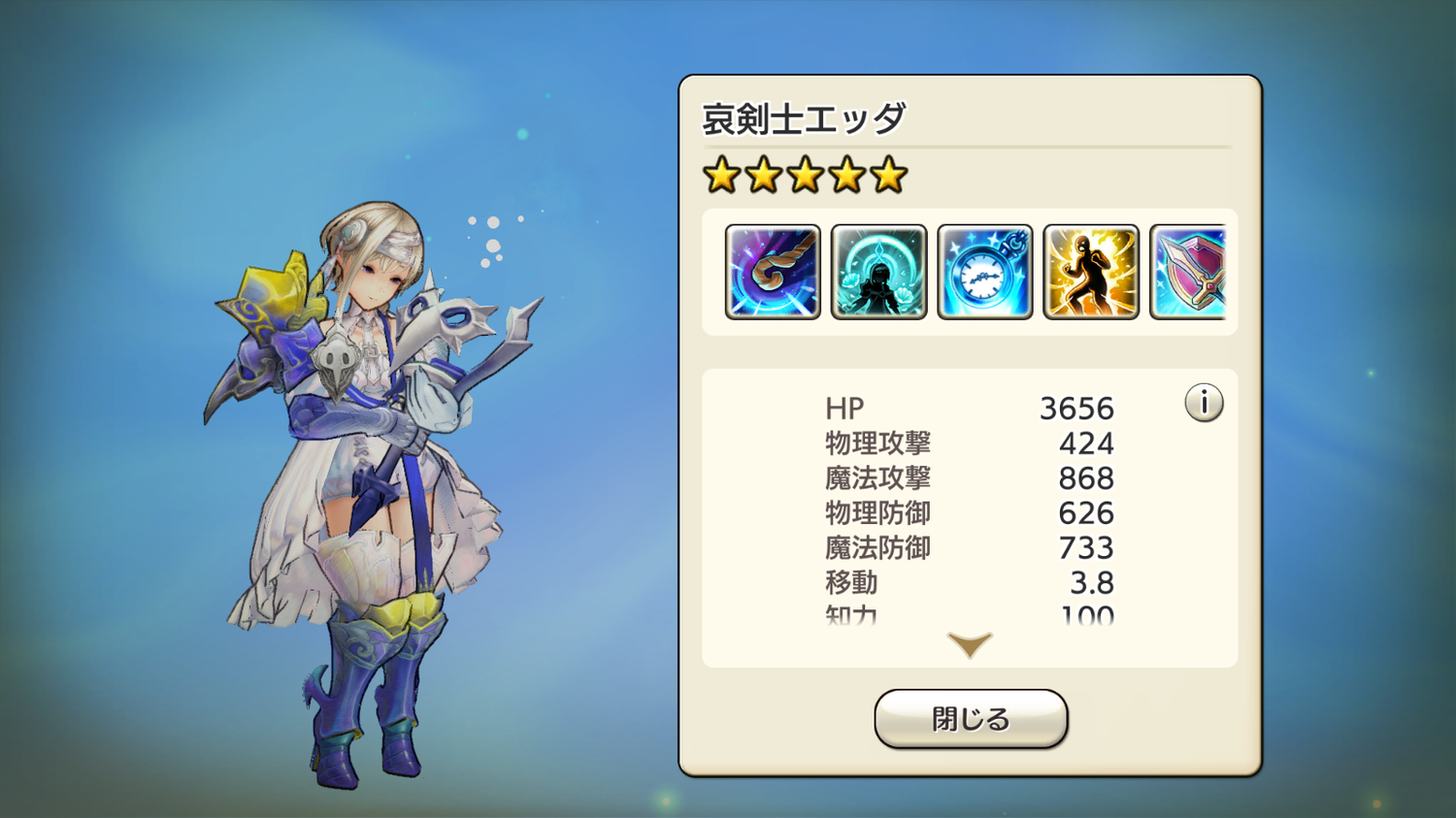
Task: Select the yellow glowing silhouette skill icon
Action: 1091,272
